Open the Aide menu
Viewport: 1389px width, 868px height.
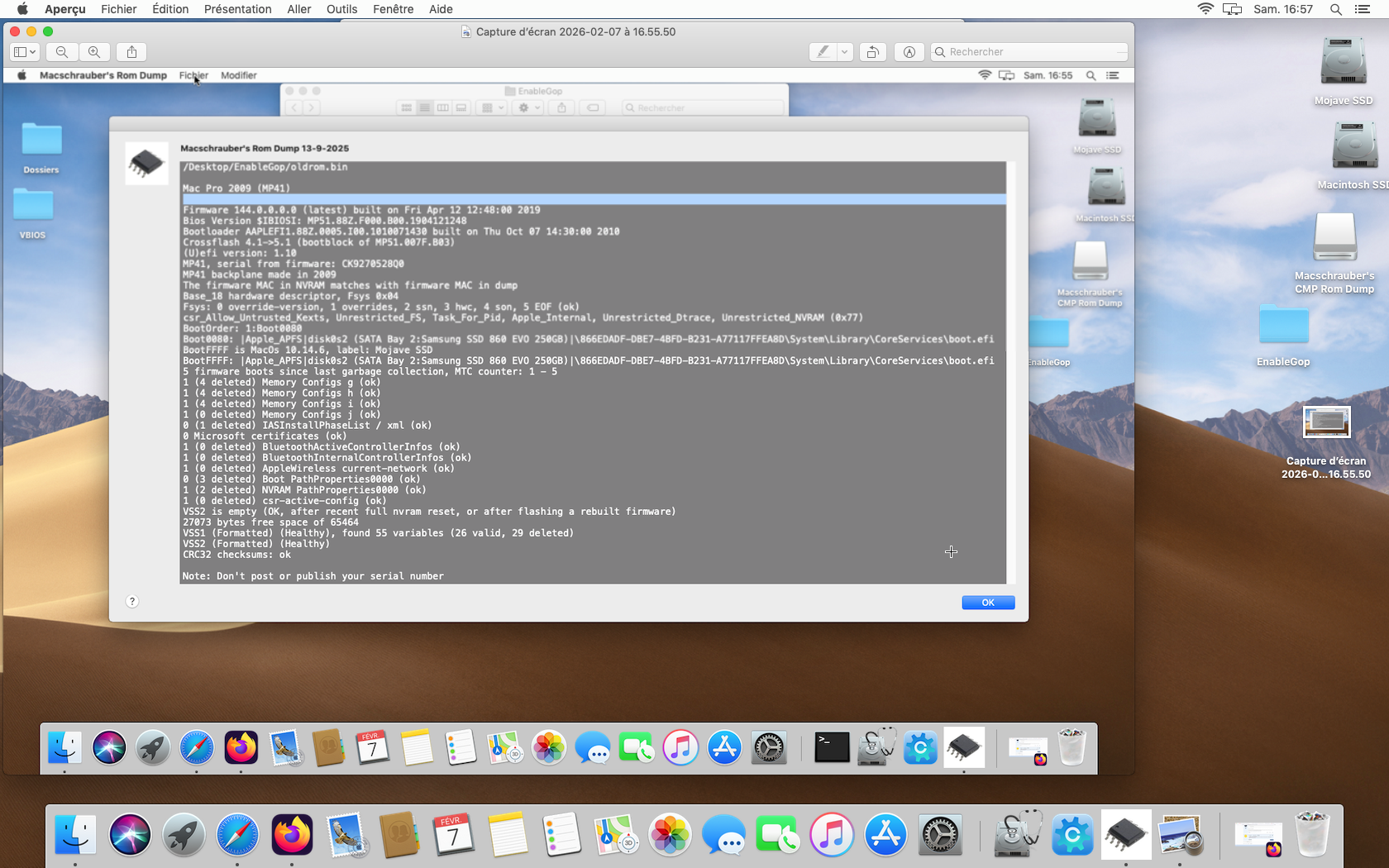tap(441, 9)
